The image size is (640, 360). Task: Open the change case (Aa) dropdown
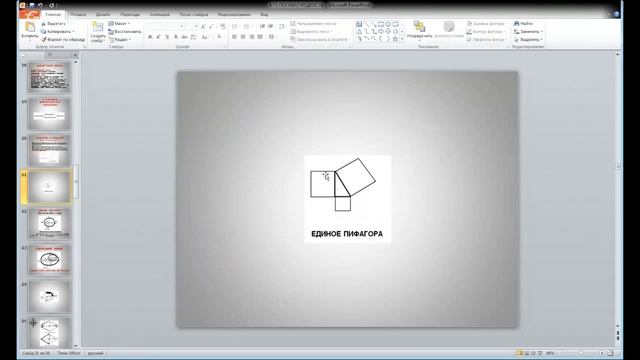(x=205, y=37)
